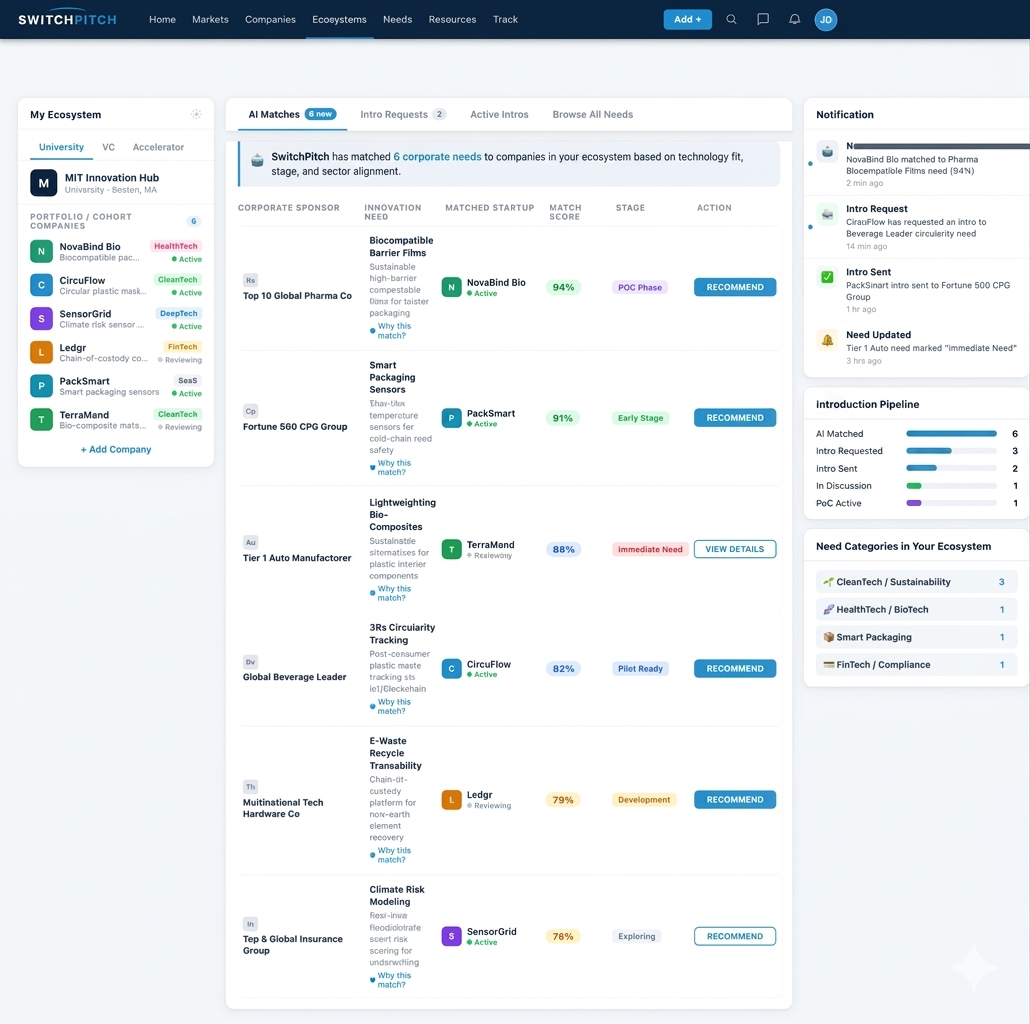Screen dimensions: 1030x1024
Task: Click NovaBind Bio icon in portfolio list
Action: tap(41, 252)
